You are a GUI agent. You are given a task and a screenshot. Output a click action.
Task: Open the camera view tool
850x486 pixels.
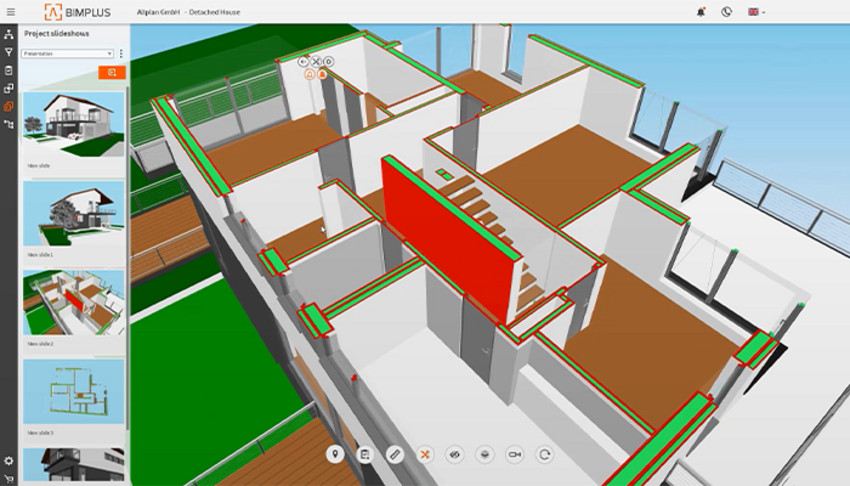click(x=514, y=454)
